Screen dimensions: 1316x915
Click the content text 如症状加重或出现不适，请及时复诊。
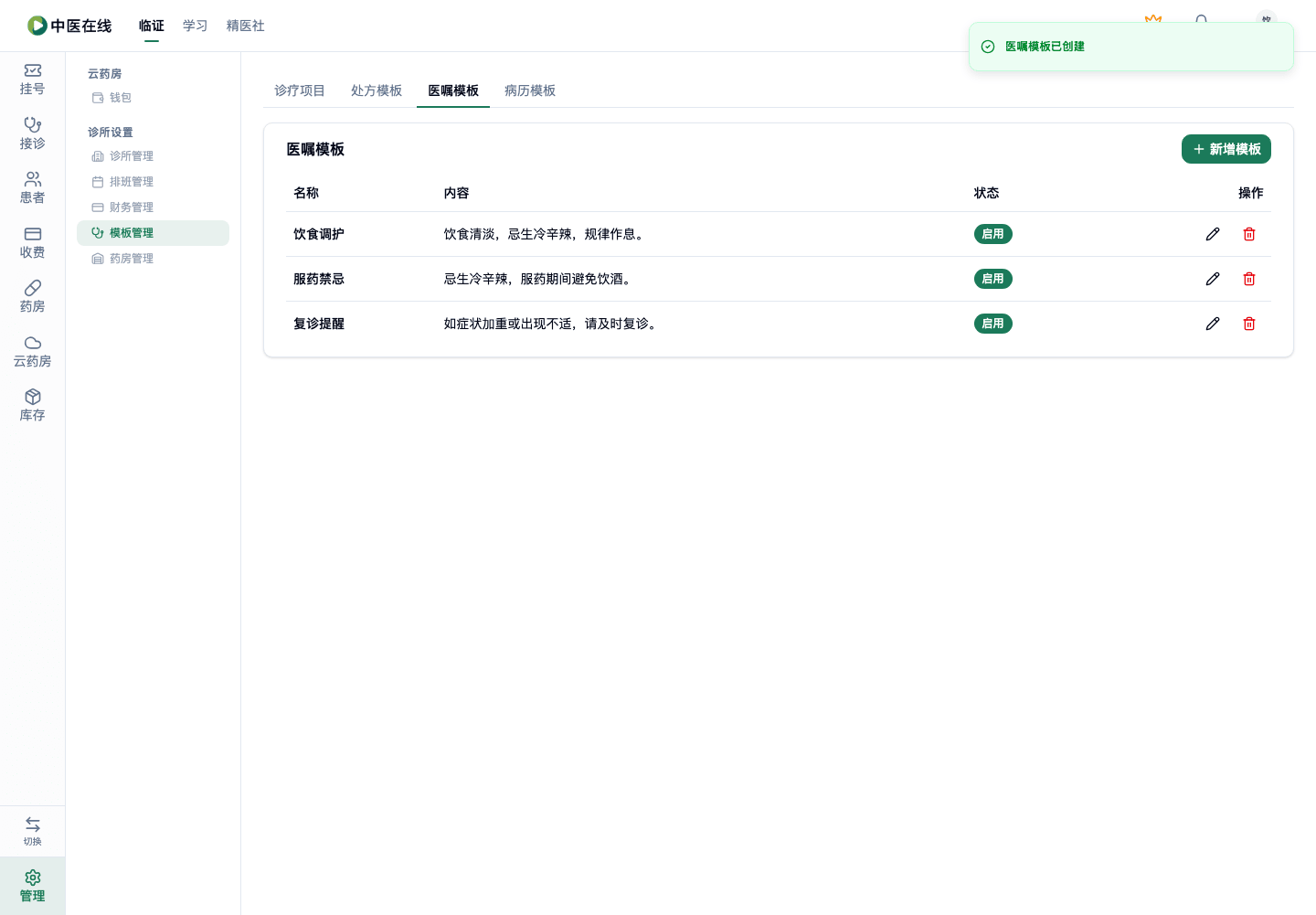(x=552, y=324)
